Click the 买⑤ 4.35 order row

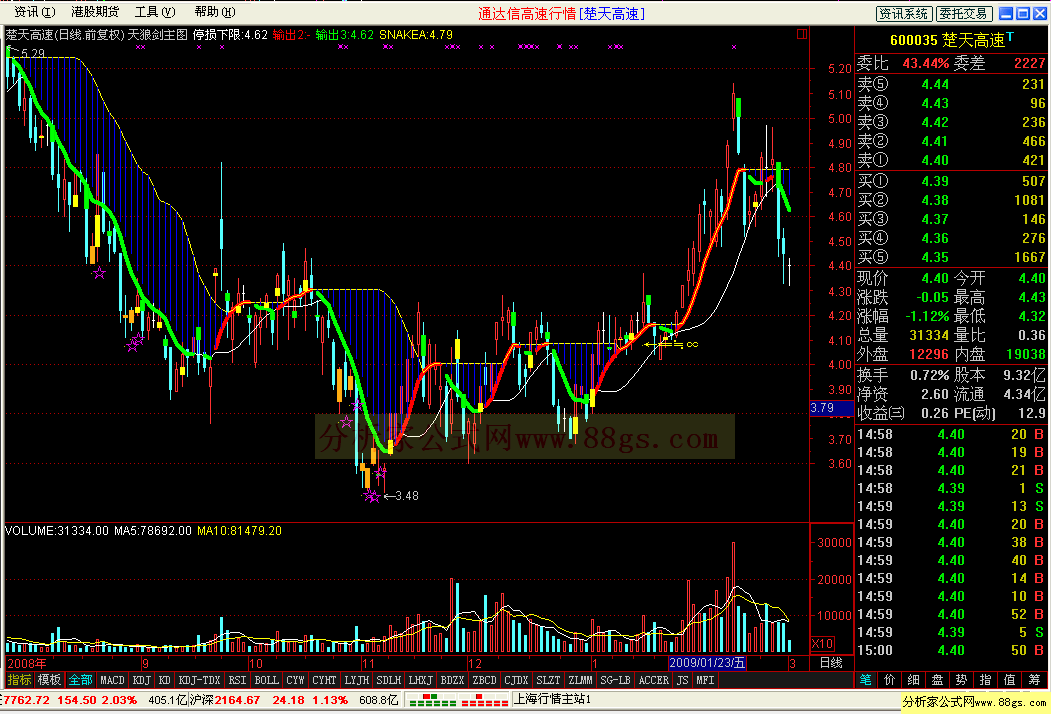952,257
